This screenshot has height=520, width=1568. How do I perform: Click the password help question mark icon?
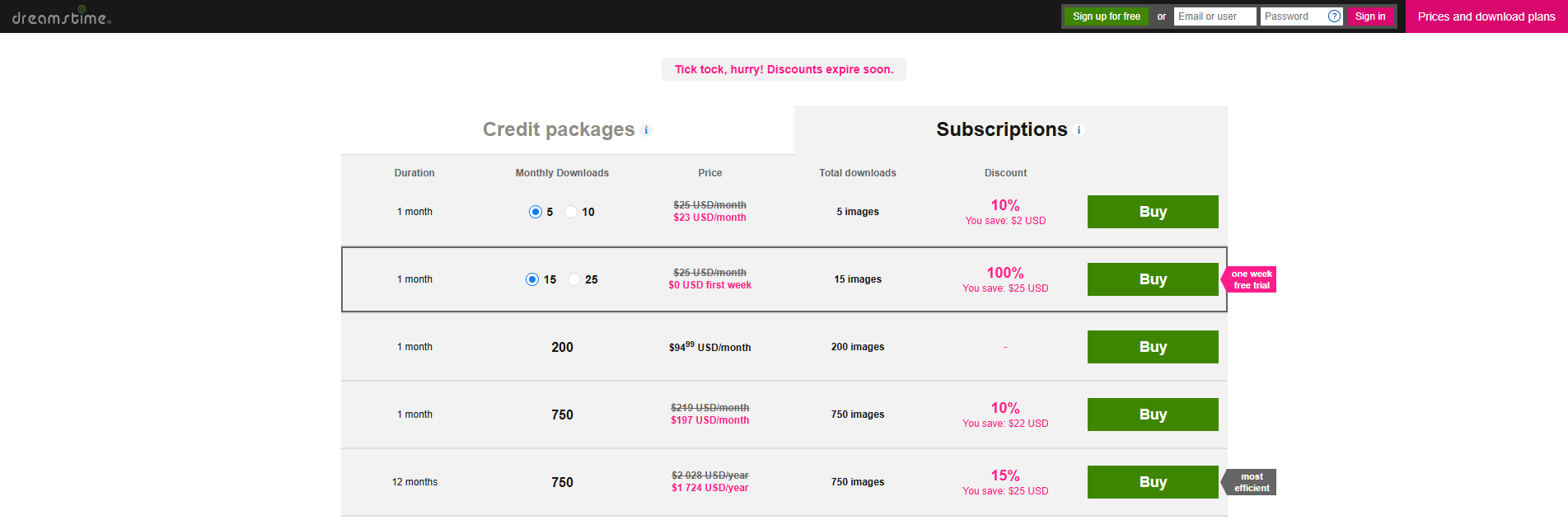coord(1334,16)
